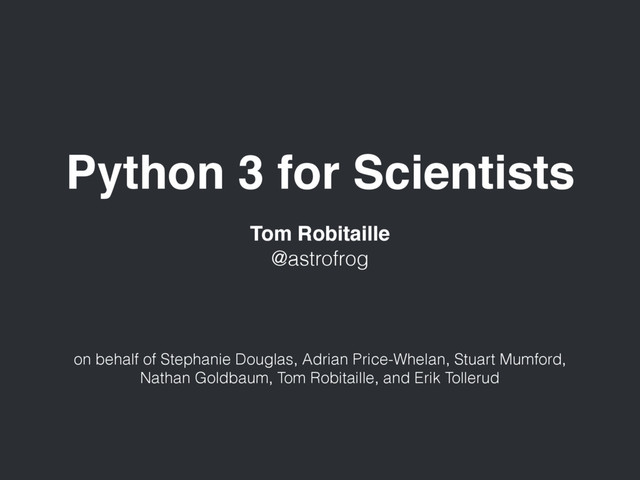Click the phrase on behalf of

point(115,360)
